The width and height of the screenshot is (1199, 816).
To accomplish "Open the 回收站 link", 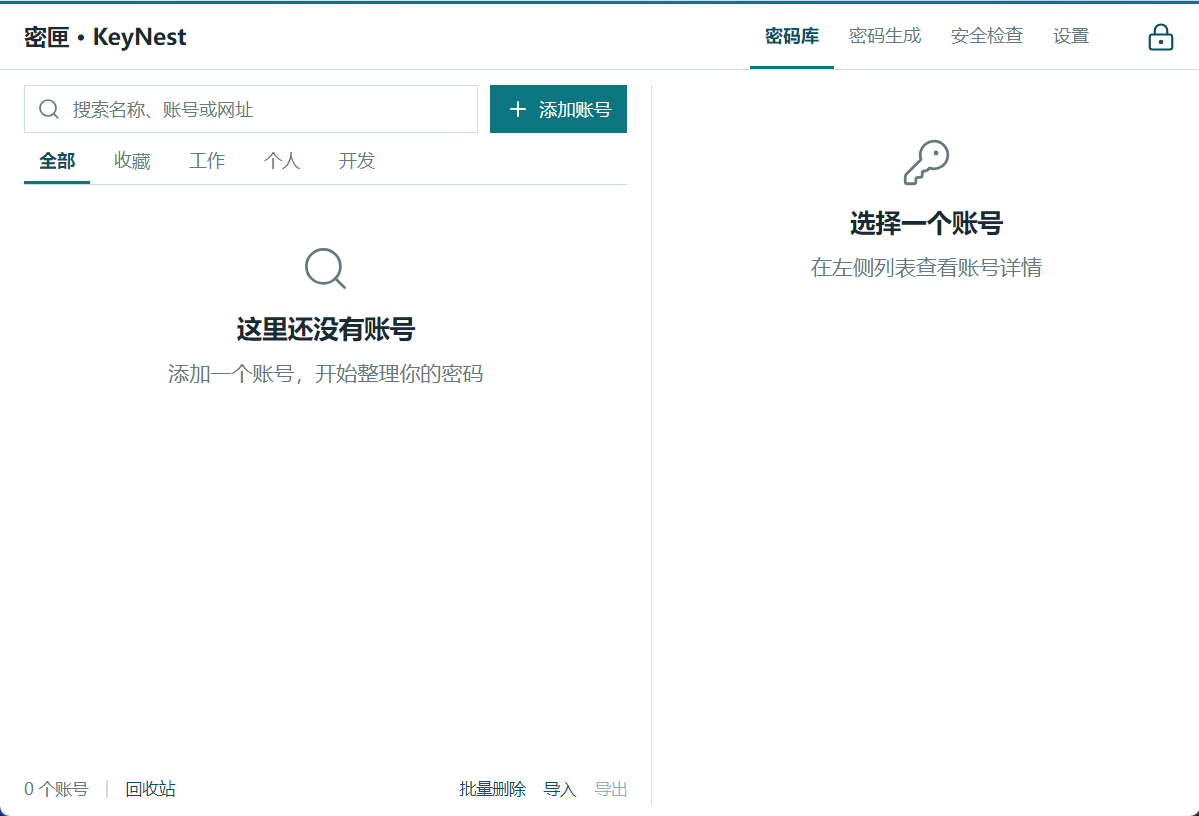I will [151, 788].
